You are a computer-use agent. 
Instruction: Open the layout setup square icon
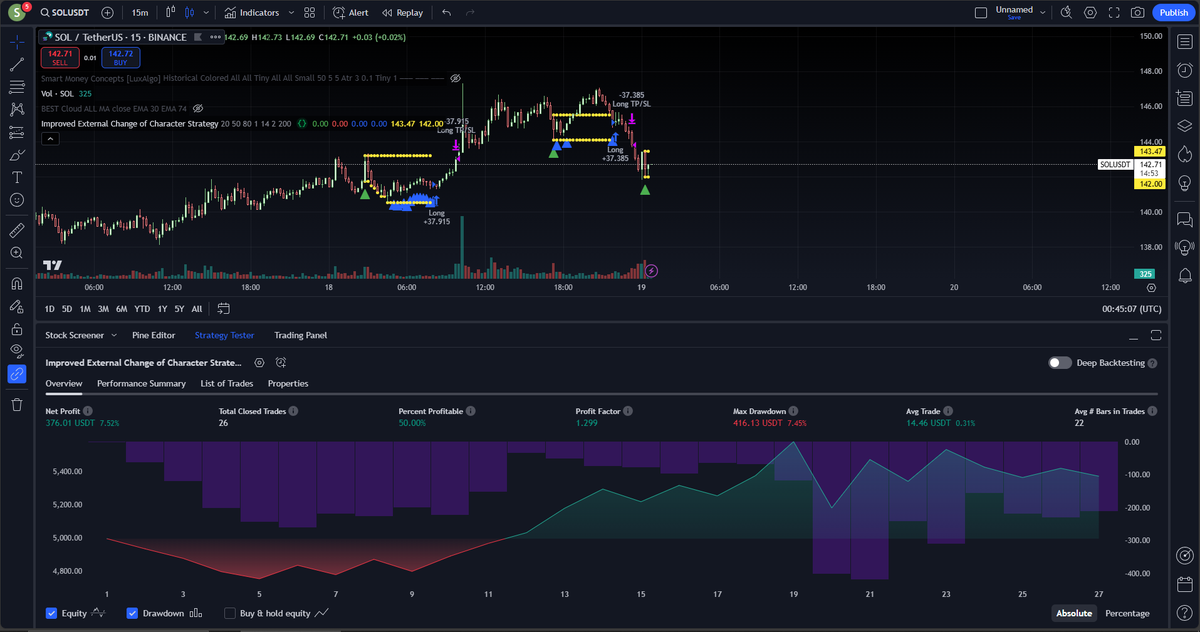(980, 13)
